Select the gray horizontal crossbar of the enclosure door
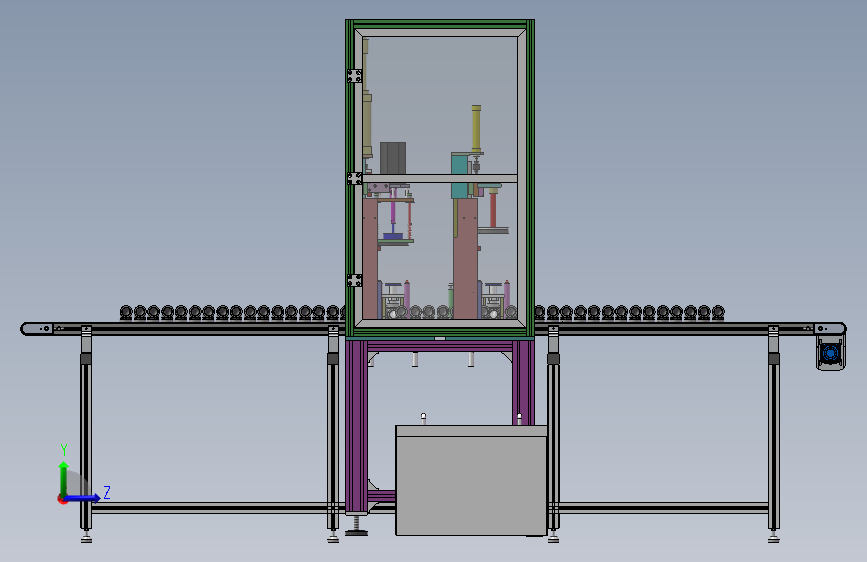This screenshot has height=562, width=867. 440,179
